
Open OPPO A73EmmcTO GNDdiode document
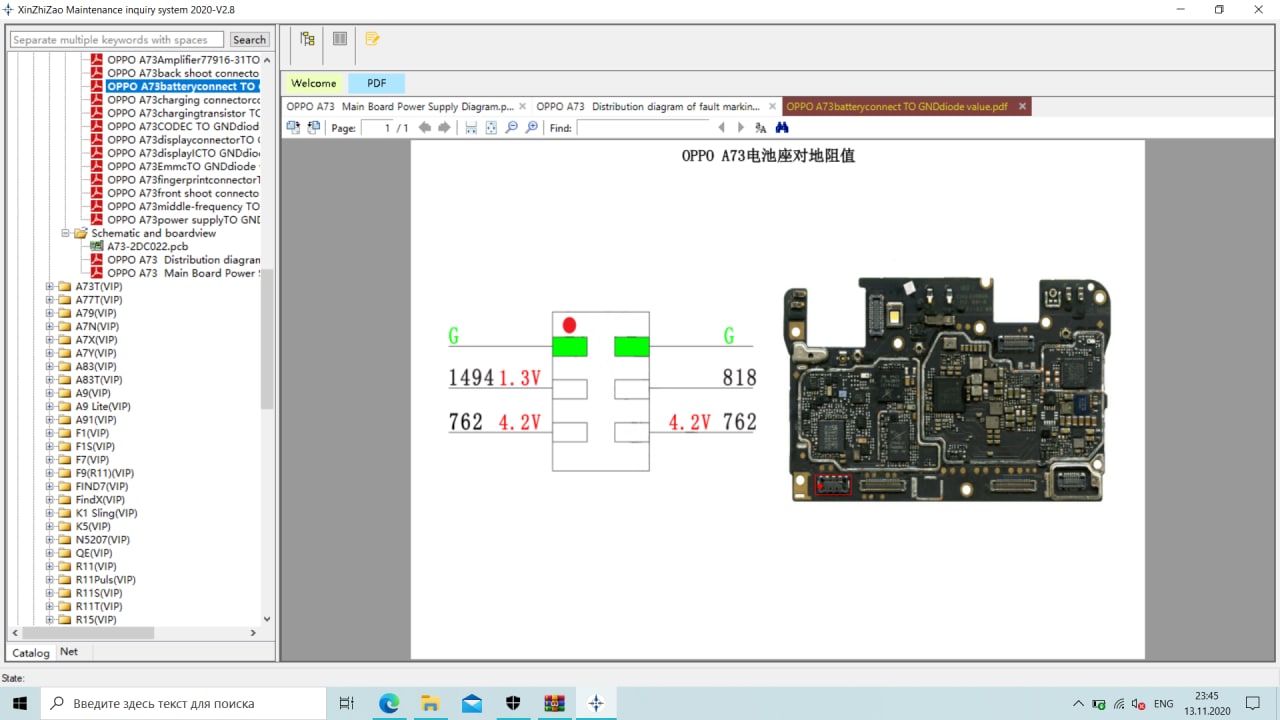tap(183, 166)
